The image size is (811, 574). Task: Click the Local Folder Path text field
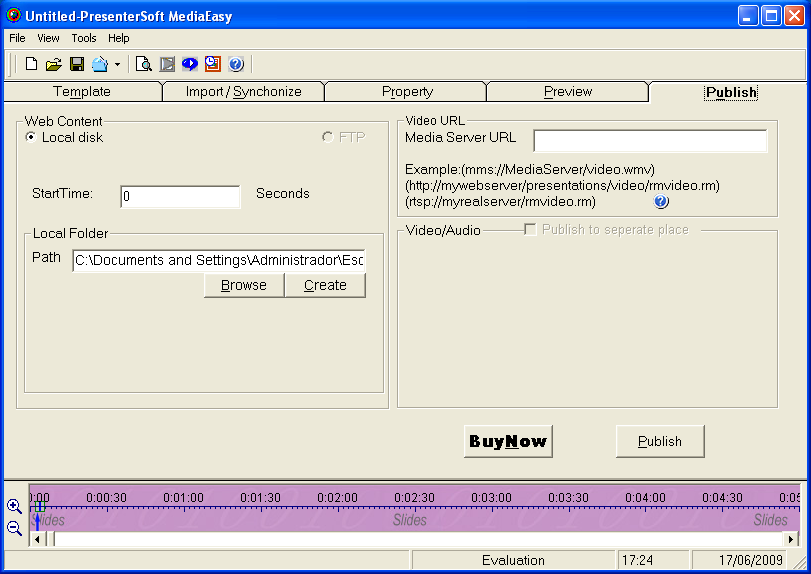pyautogui.click(x=219, y=260)
